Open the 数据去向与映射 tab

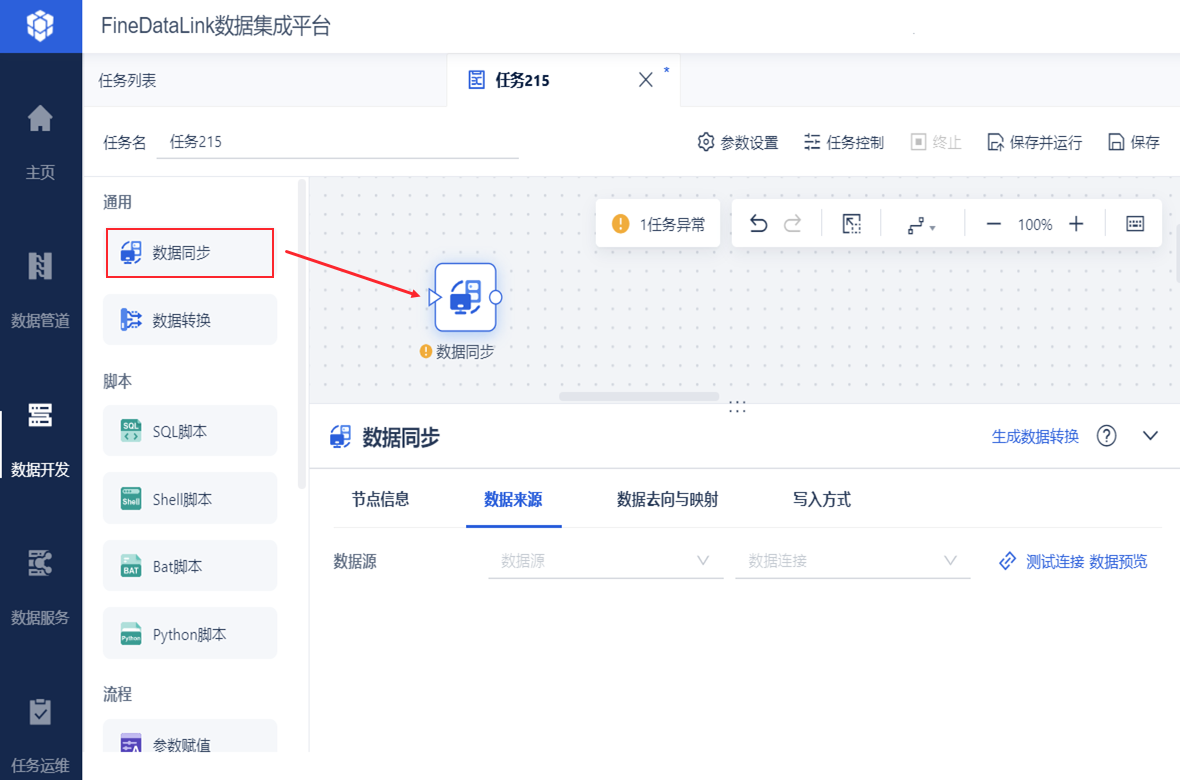668,499
